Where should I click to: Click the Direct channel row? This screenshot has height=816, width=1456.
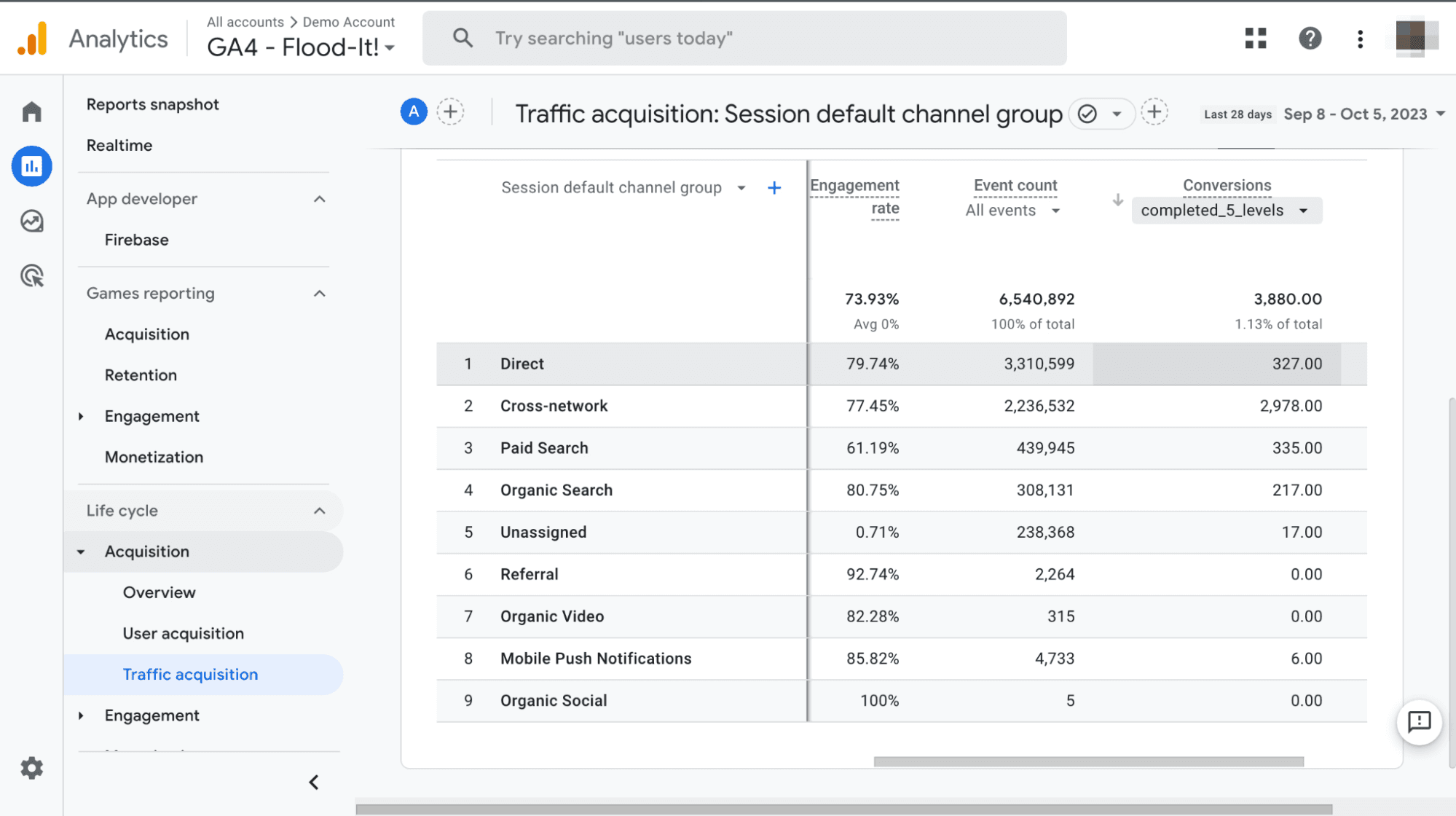[522, 364]
